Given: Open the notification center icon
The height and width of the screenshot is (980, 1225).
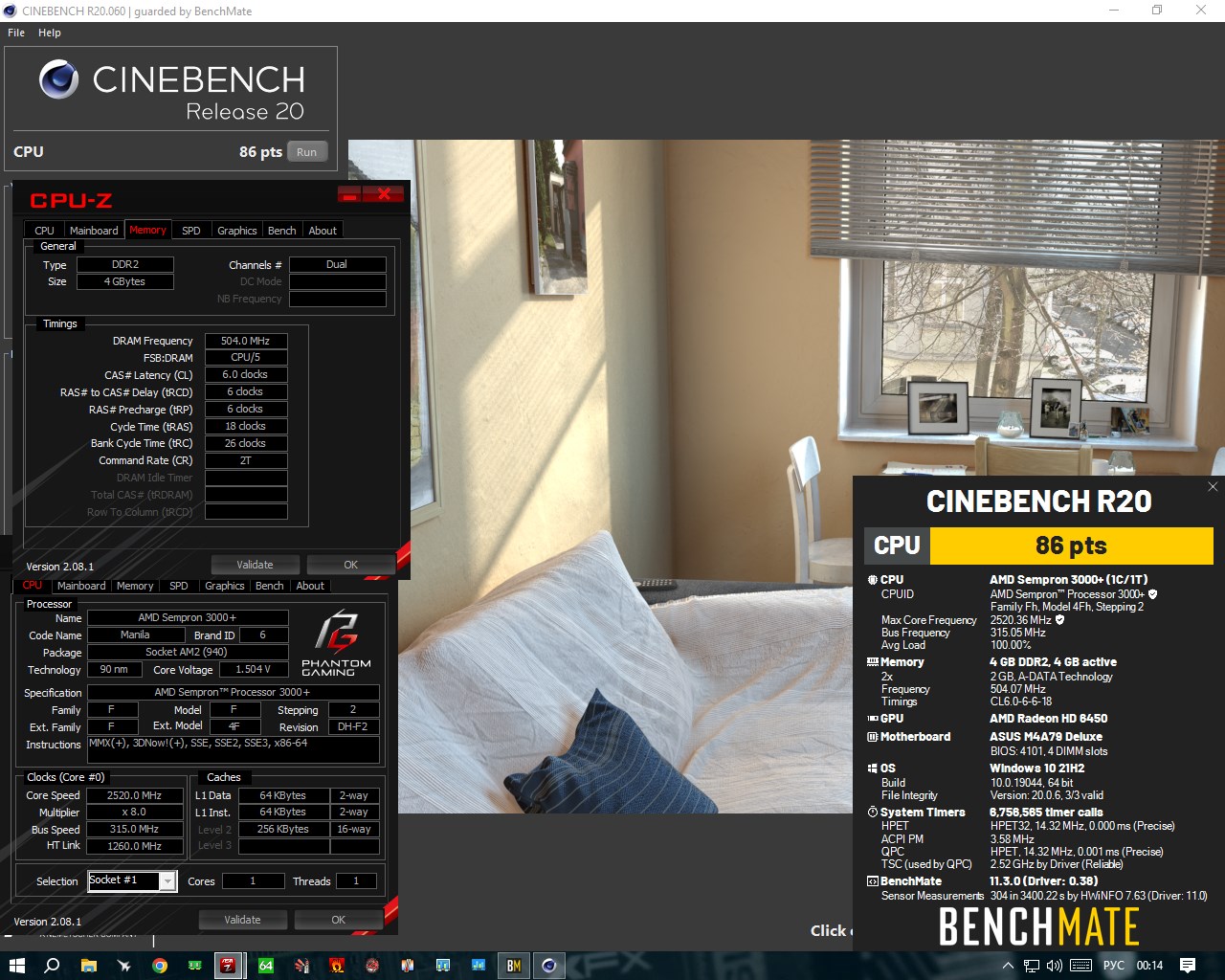Looking at the screenshot, I should (x=1188, y=966).
